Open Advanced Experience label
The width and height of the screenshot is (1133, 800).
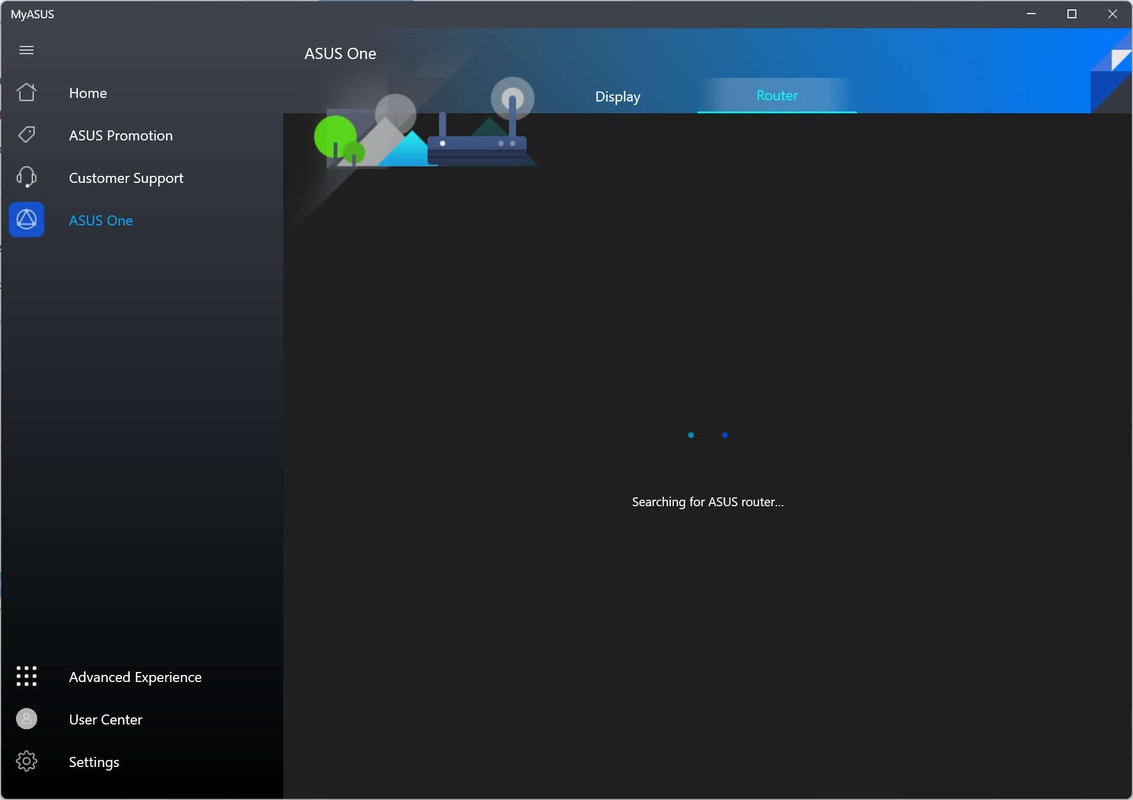[x=135, y=677]
